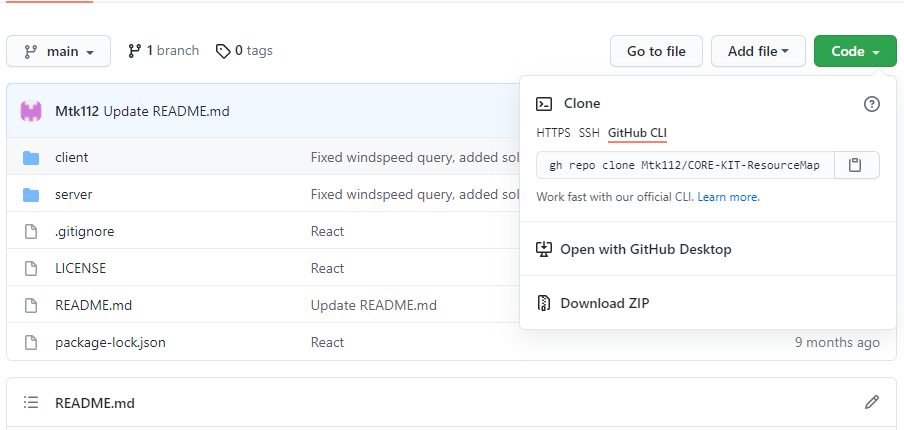Viewport: 904px width, 430px height.
Task: Click the gh repo clone command field
Action: [685, 165]
